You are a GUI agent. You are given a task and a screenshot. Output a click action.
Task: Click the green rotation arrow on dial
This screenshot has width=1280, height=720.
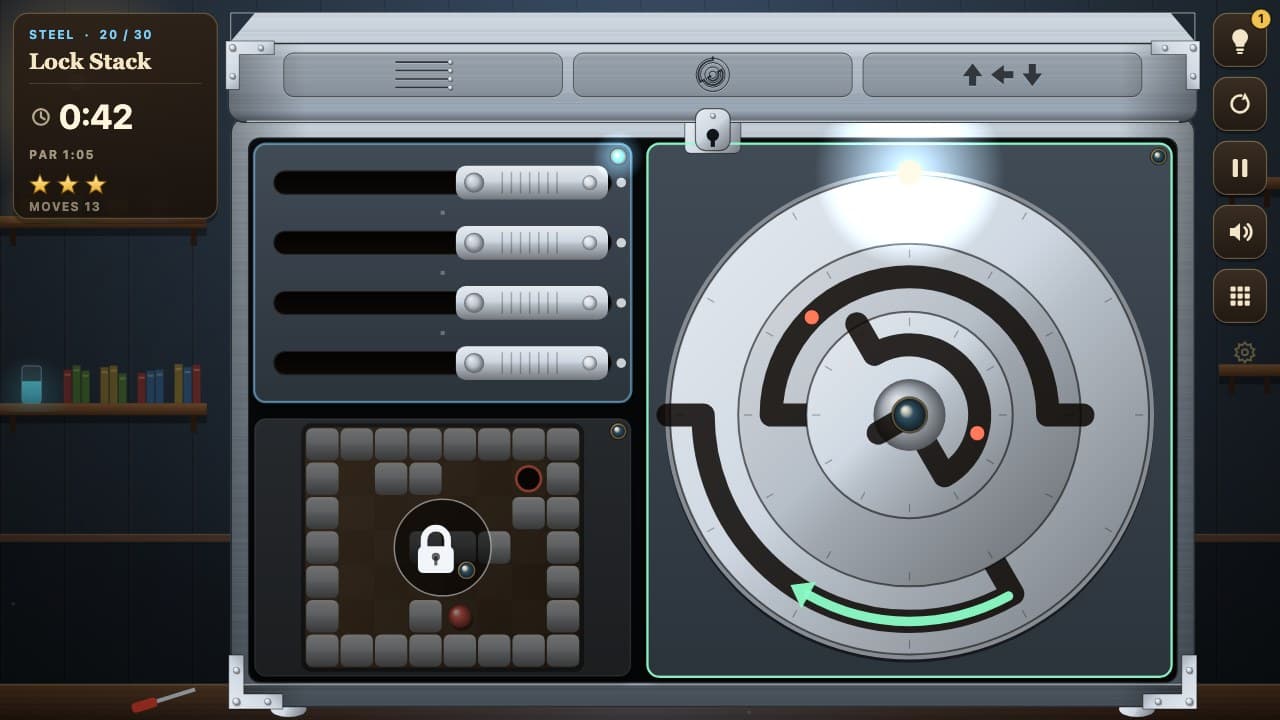(x=902, y=606)
